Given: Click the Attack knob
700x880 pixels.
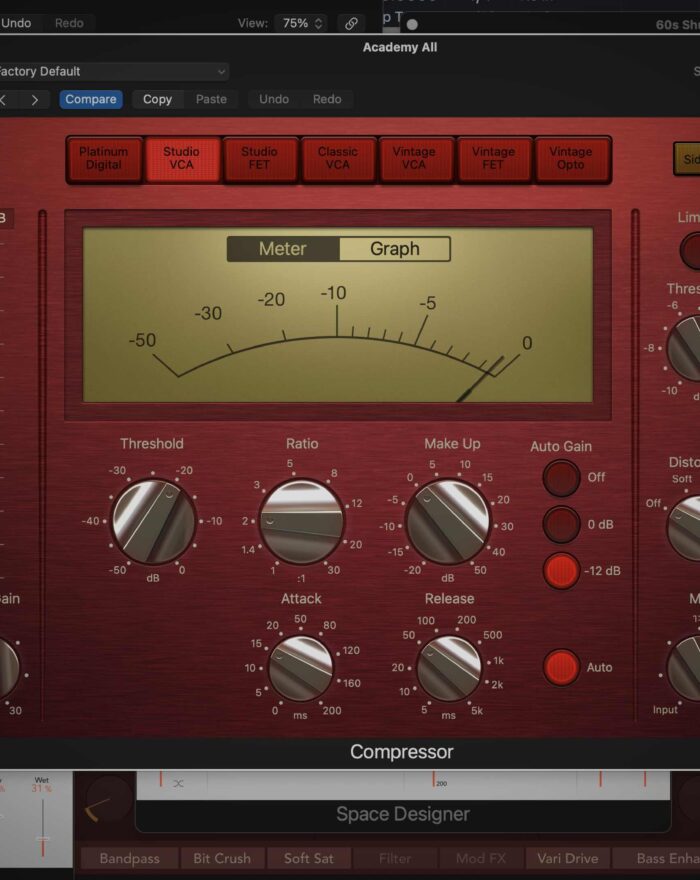Looking at the screenshot, I should 301,668.
